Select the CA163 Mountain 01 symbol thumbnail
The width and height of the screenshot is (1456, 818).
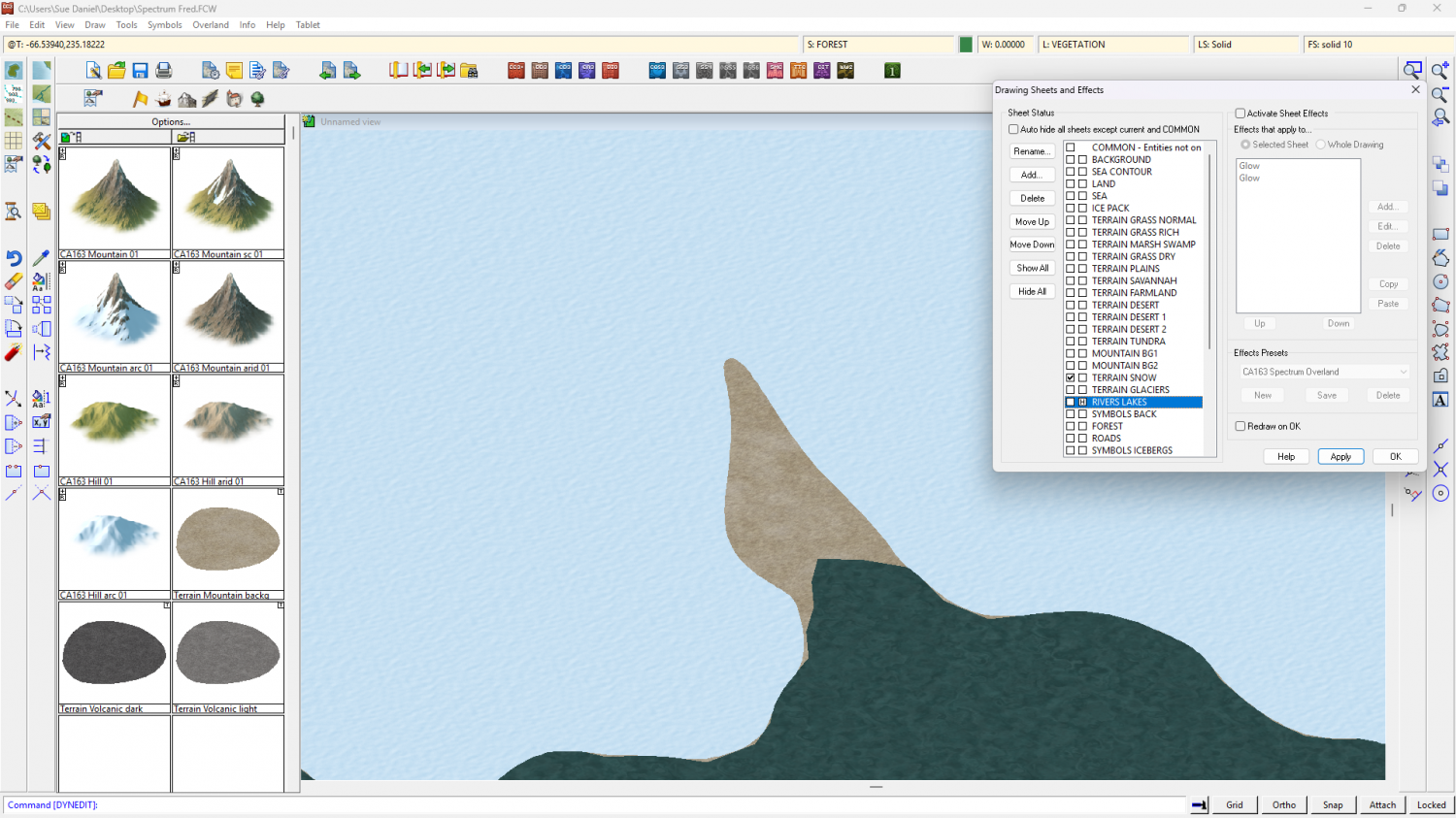[115, 199]
